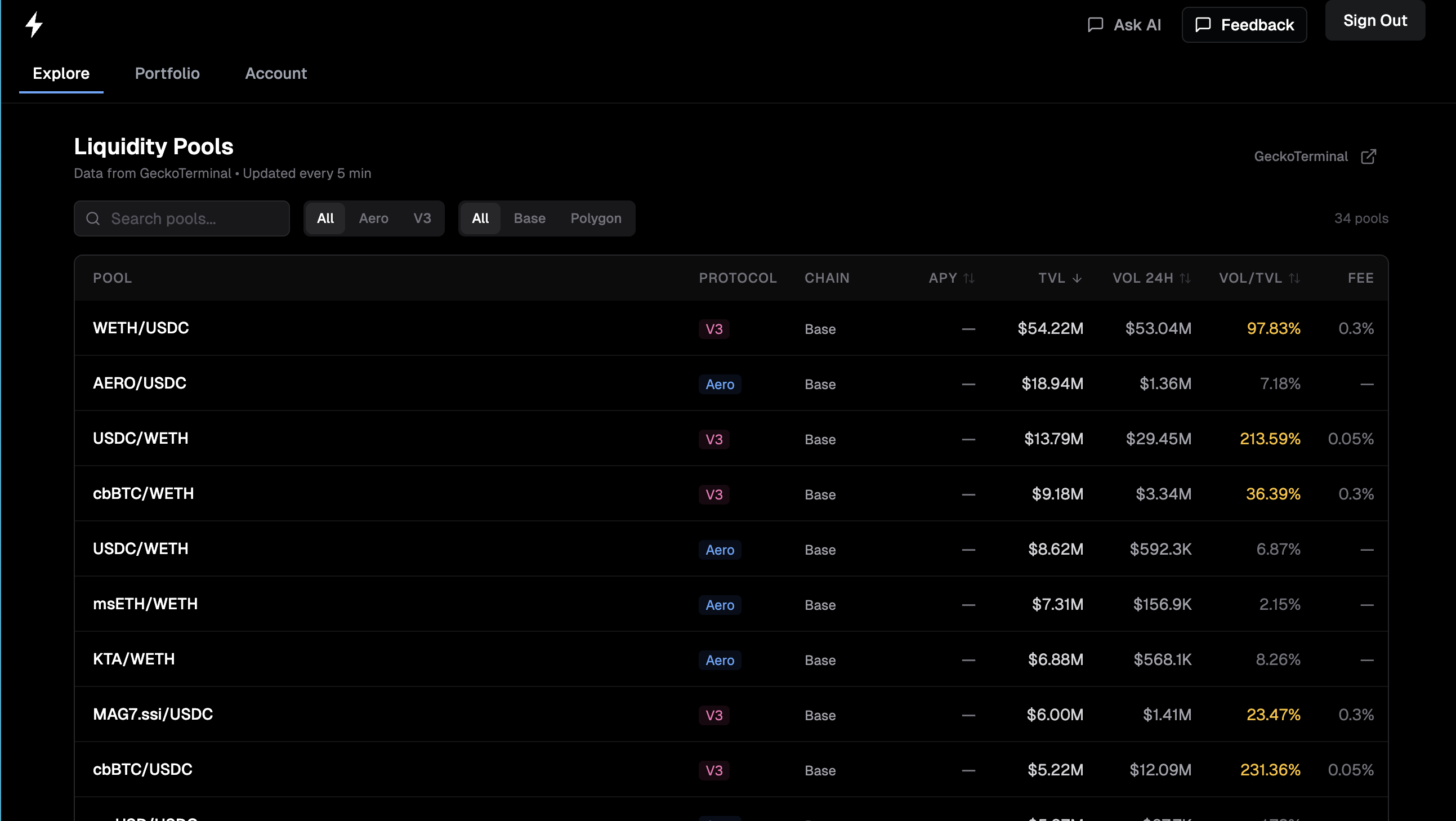1456x821 pixels.
Task: Click the lightning bolt app logo
Action: (35, 24)
